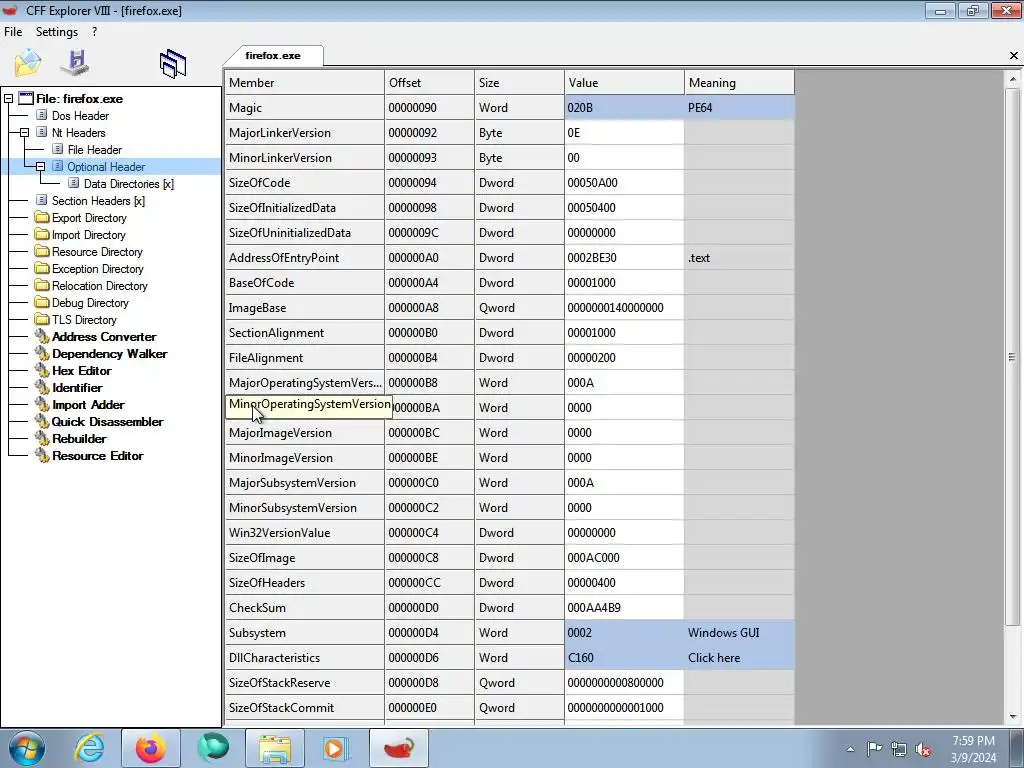Click the Identifier tool icon
The image size is (1024, 768).
pyautogui.click(x=42, y=387)
